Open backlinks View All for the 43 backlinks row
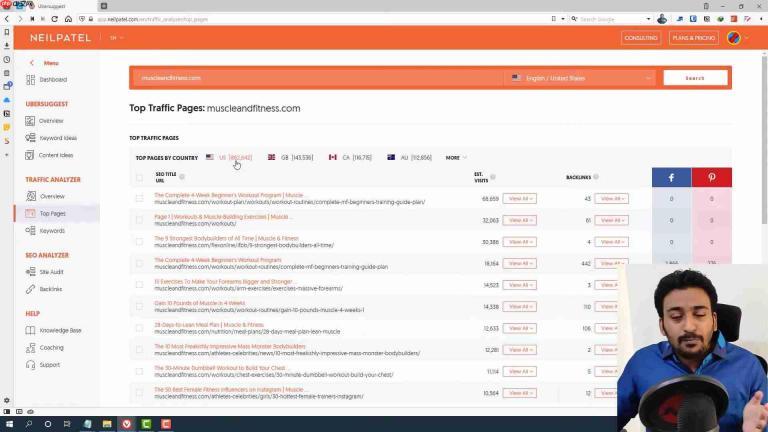The image size is (768, 432). coord(611,198)
